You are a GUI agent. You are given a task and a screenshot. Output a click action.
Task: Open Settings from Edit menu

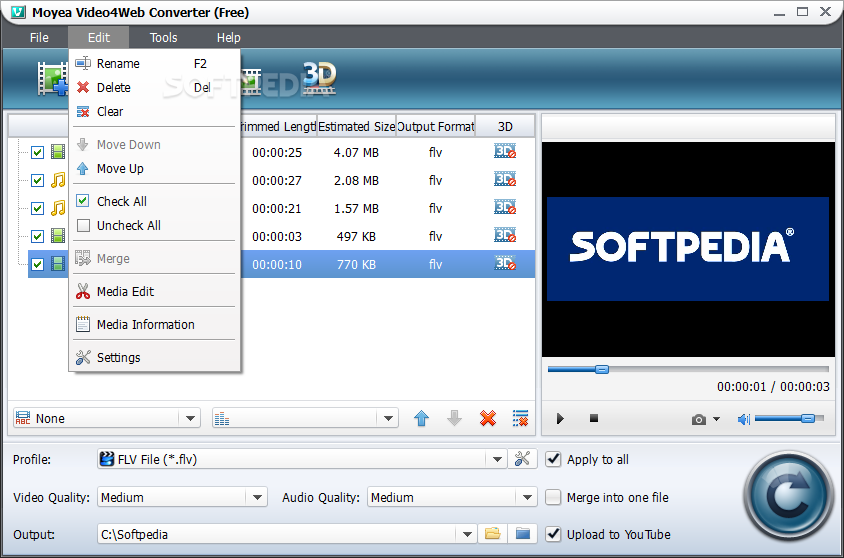[x=154, y=357]
